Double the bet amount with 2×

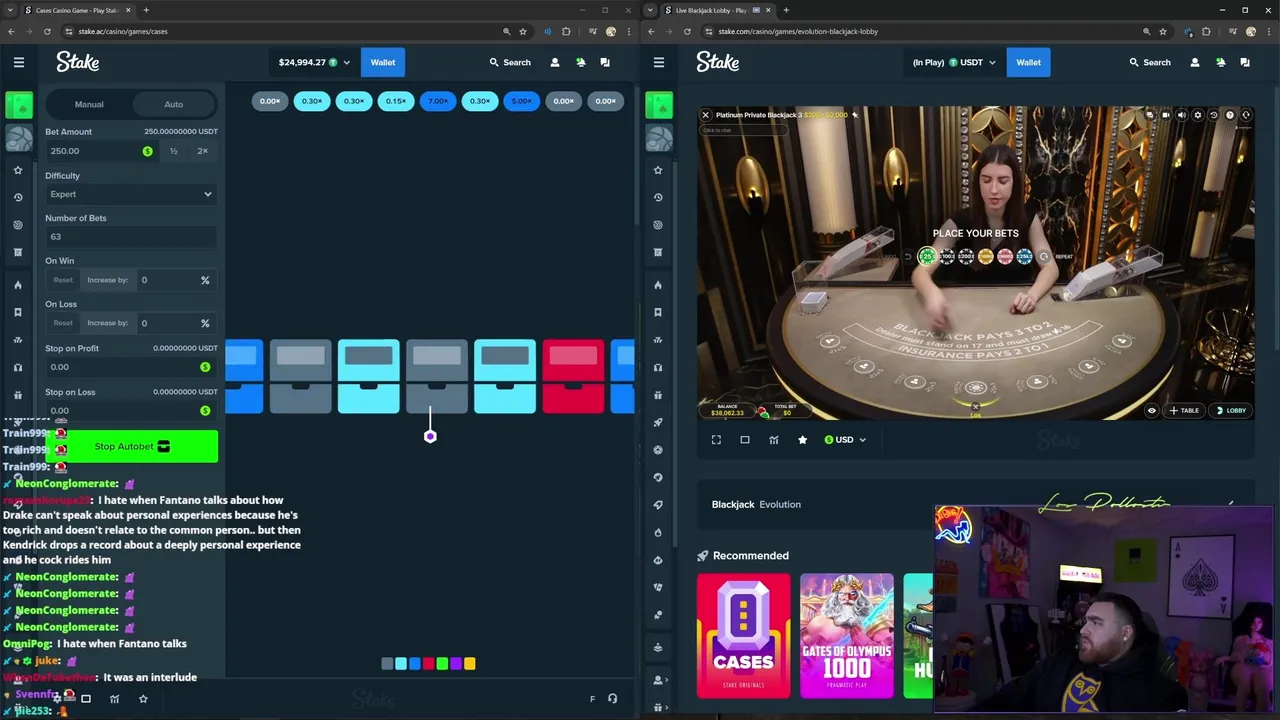(x=203, y=151)
